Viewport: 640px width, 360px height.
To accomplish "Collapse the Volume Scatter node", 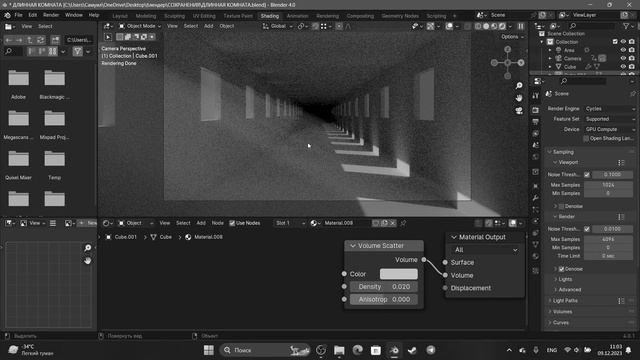I will click(353, 246).
